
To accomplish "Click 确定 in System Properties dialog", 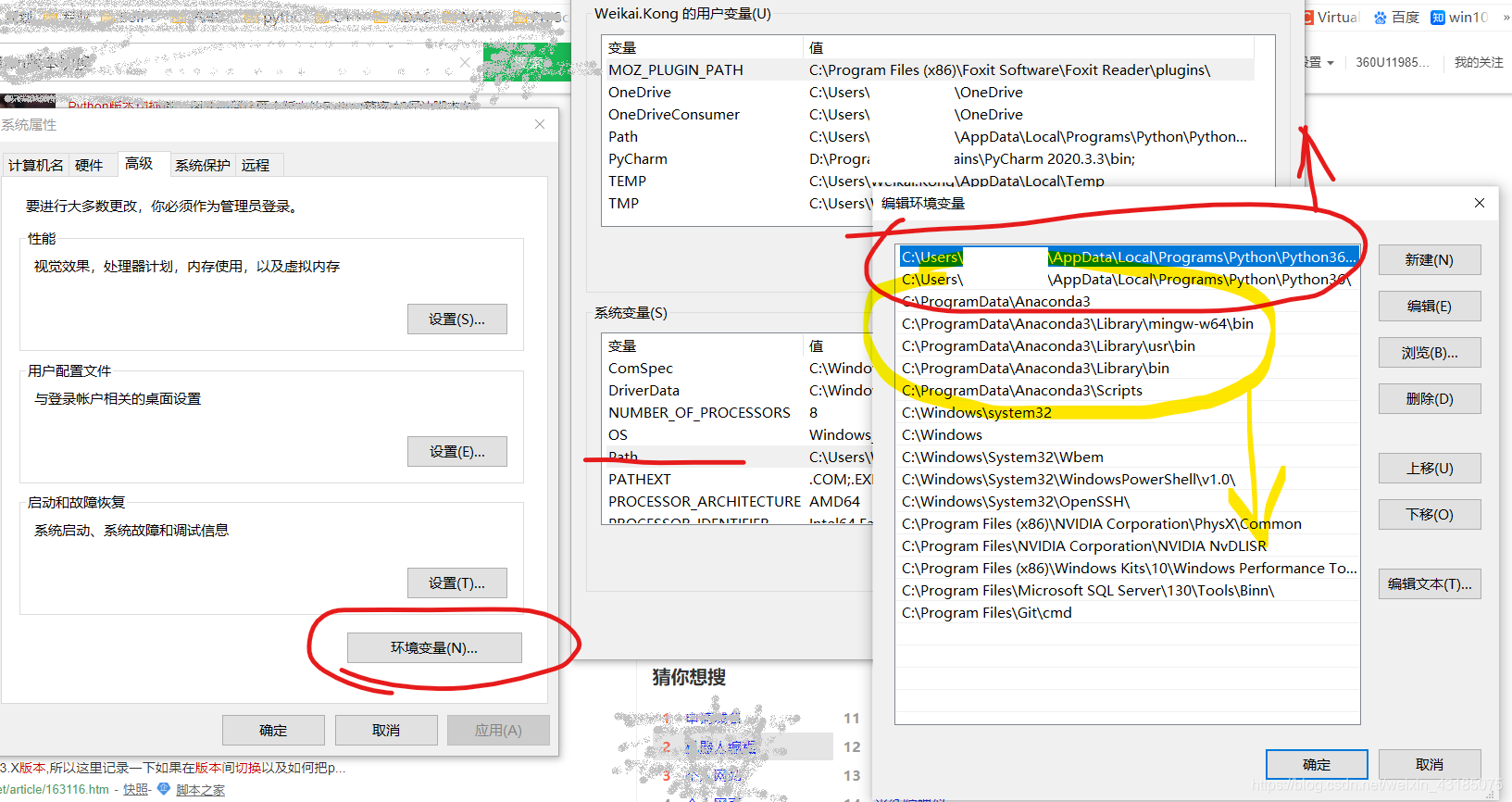I will [273, 730].
